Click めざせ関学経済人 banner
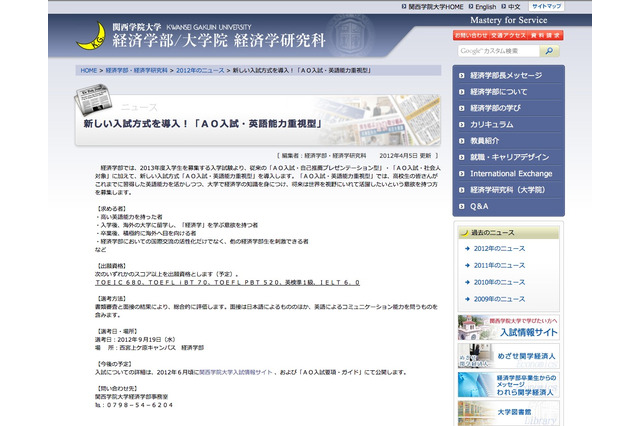Image resolution: width=640 pixels, height=426 pixels. [x=509, y=356]
